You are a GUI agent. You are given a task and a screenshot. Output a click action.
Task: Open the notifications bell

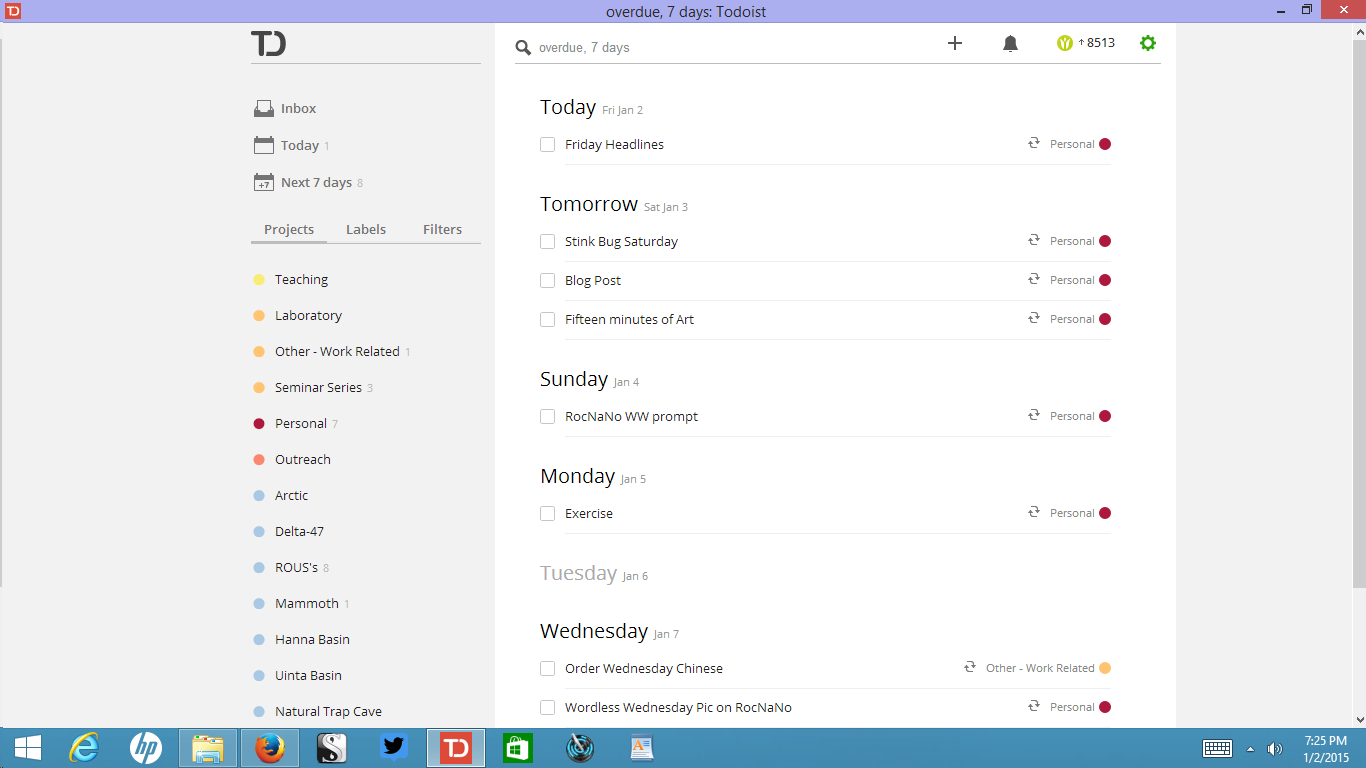tap(1010, 43)
